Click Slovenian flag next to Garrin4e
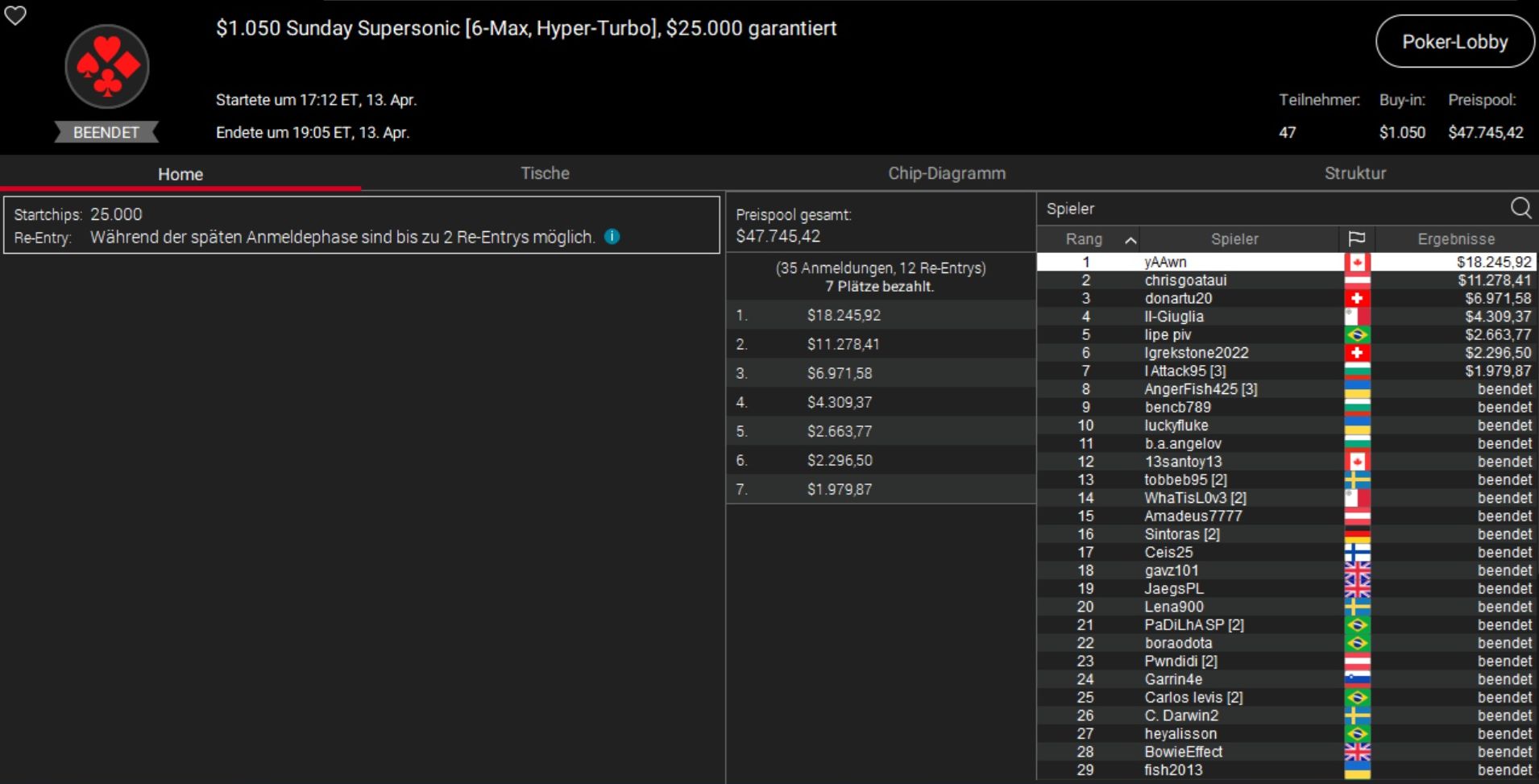Viewport: 1539px width, 784px height. [x=1357, y=679]
